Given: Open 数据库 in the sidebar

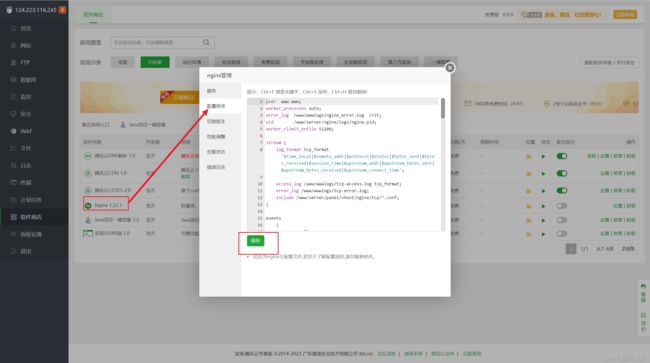Looking at the screenshot, I should [x=28, y=80].
